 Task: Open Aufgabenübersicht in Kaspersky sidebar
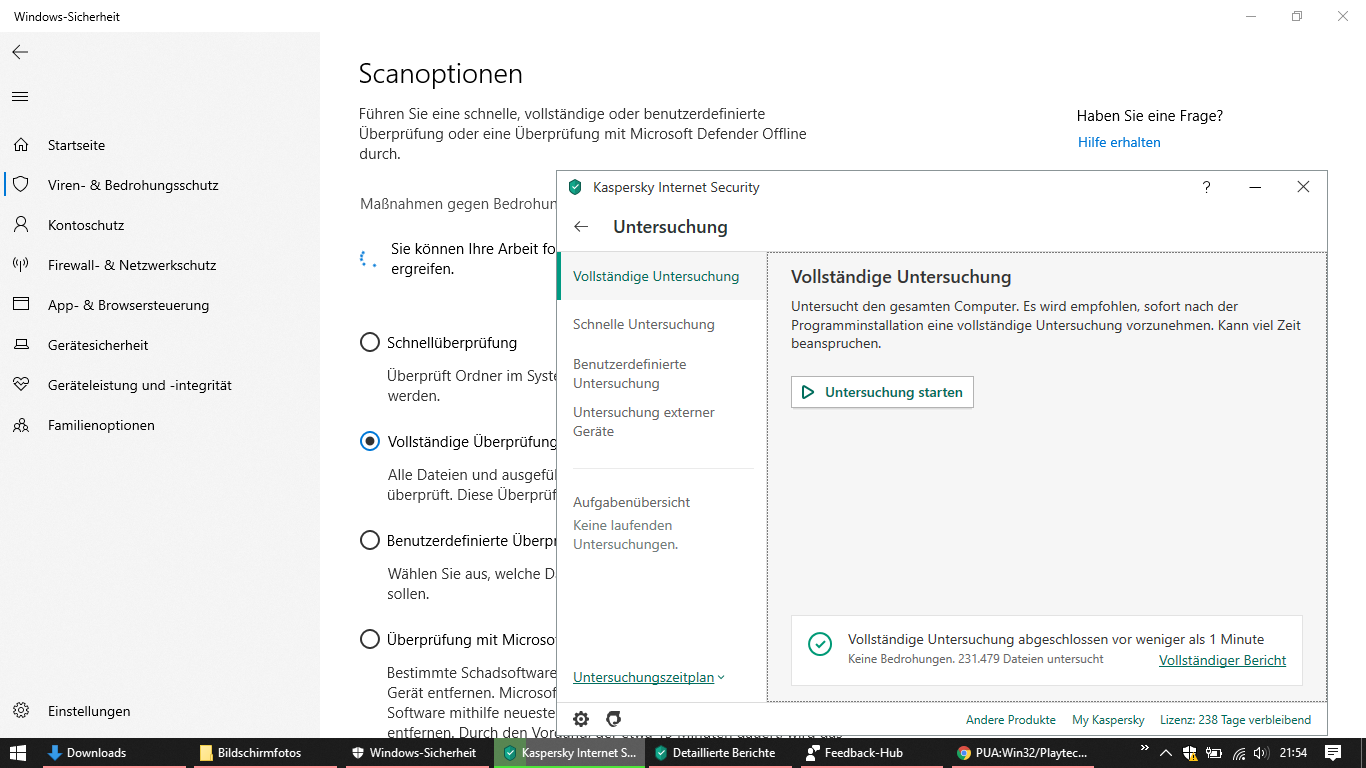[631, 502]
